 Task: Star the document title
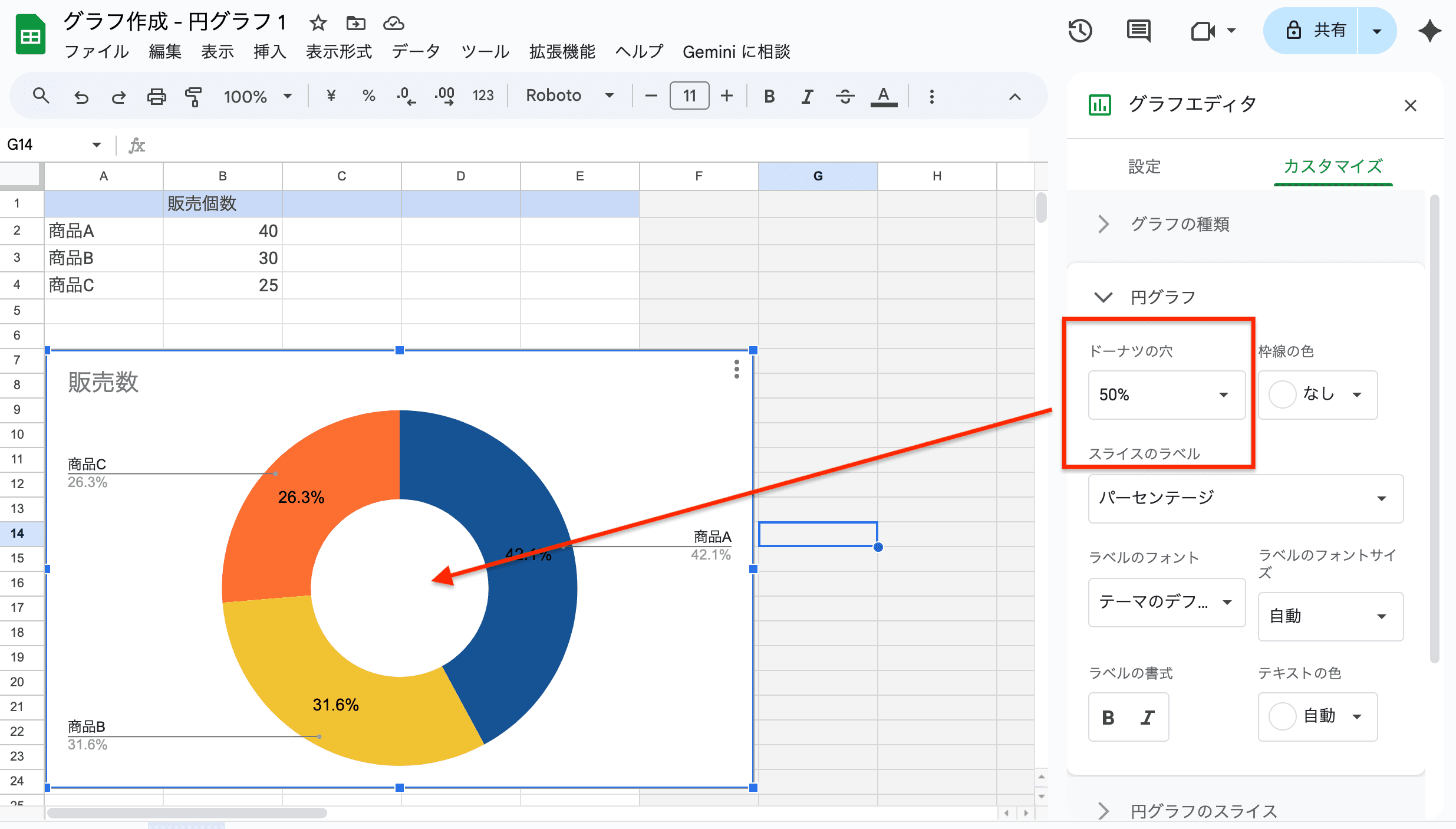318,24
